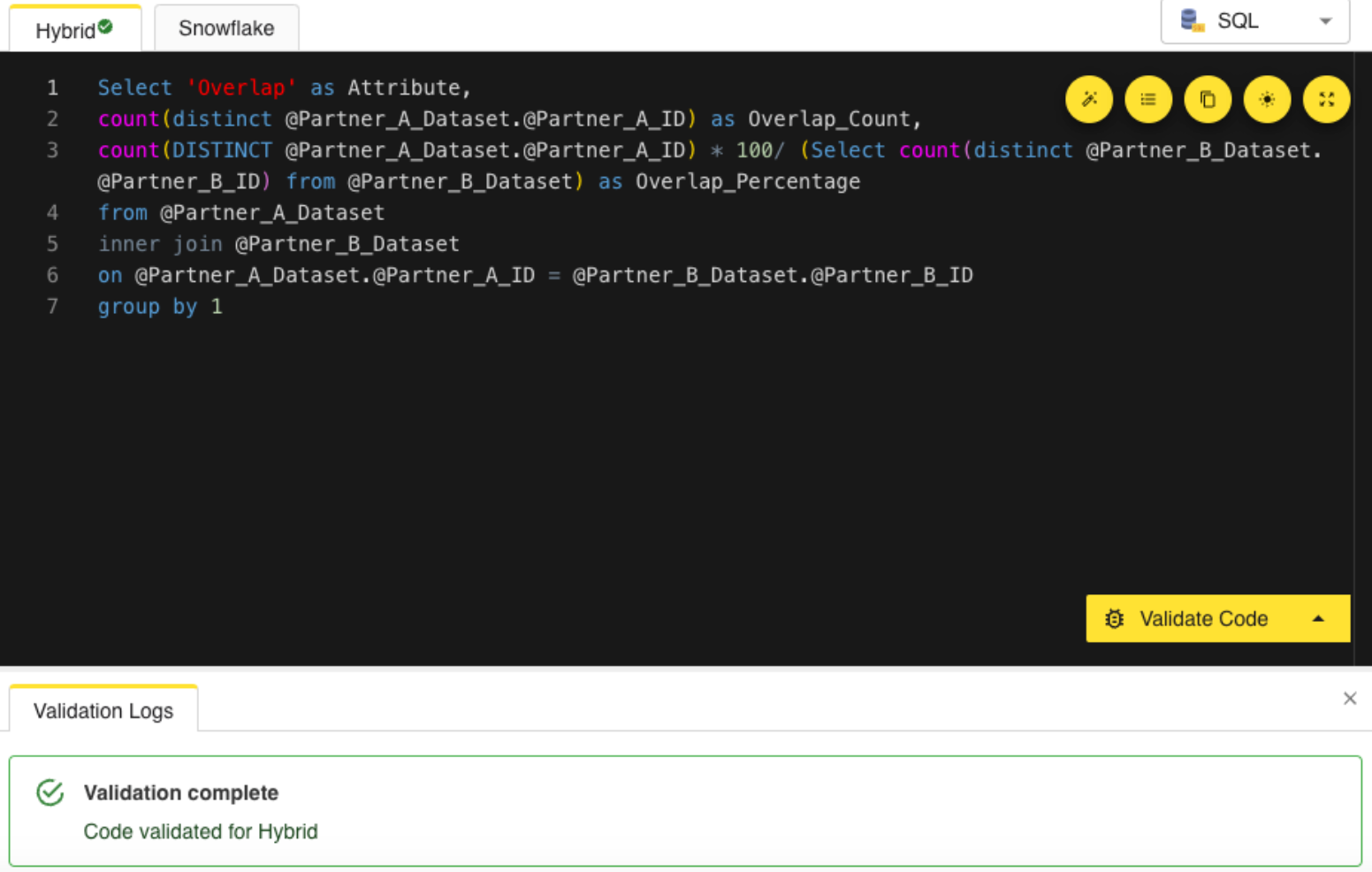Open the Validation Logs tab

coord(103,710)
